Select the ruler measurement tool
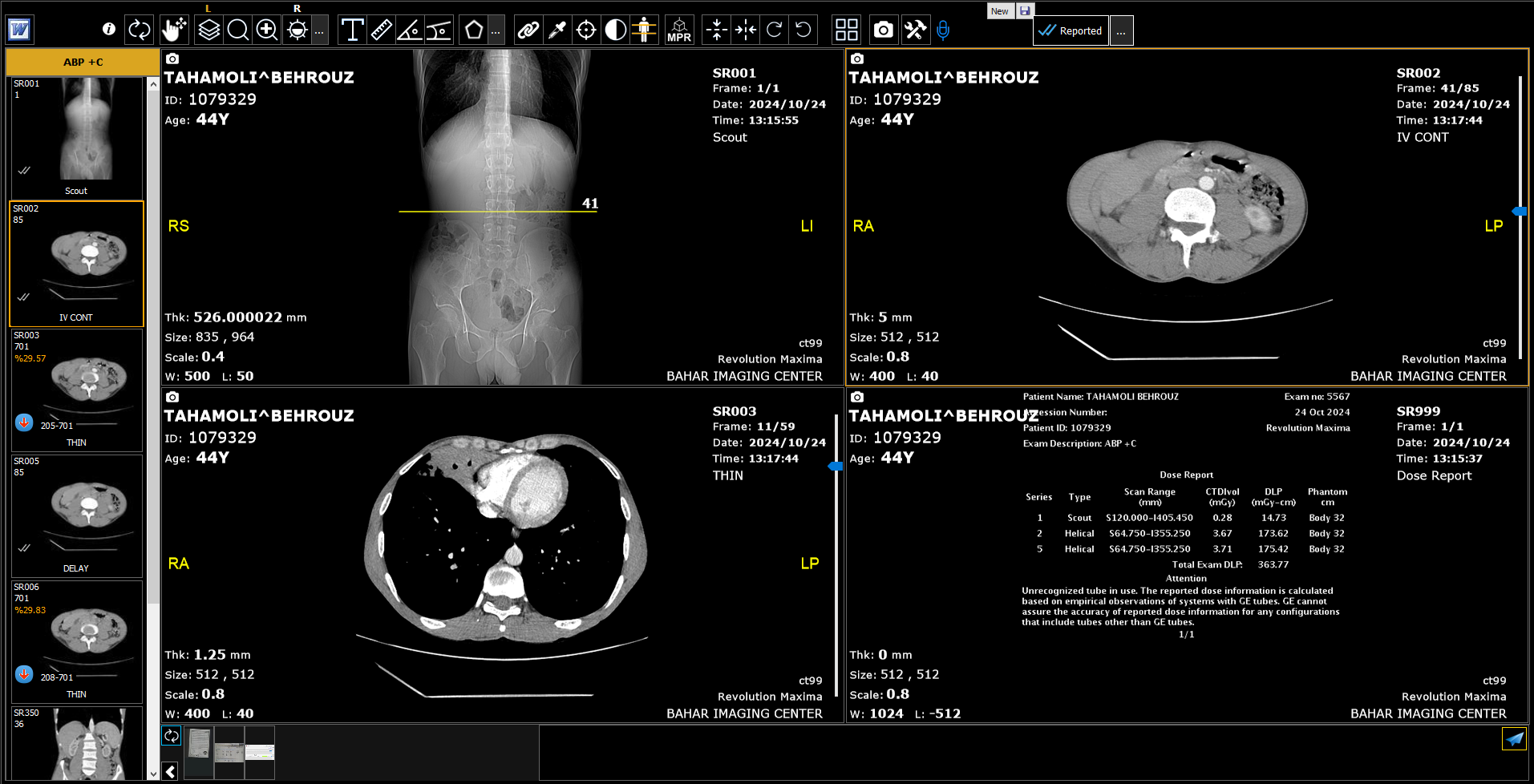 pos(381,30)
